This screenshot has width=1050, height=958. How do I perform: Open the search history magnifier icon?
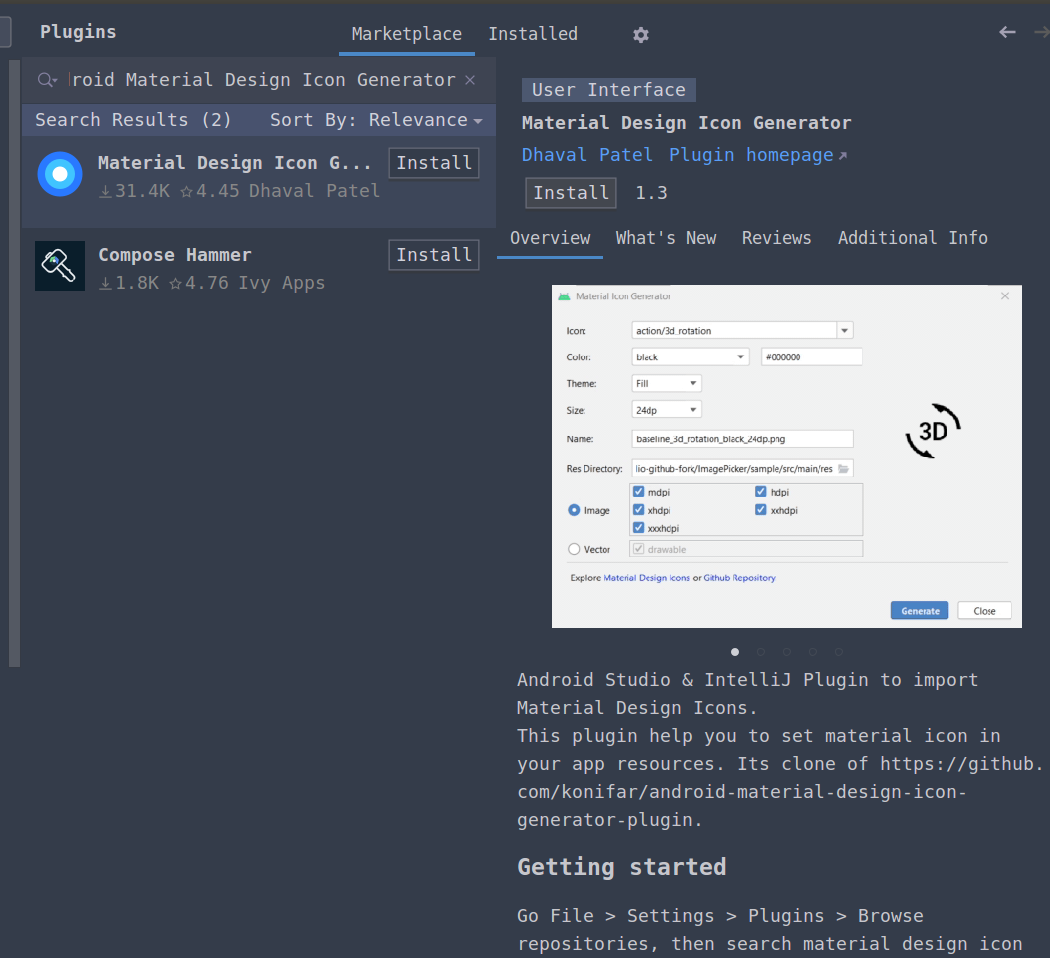47,80
